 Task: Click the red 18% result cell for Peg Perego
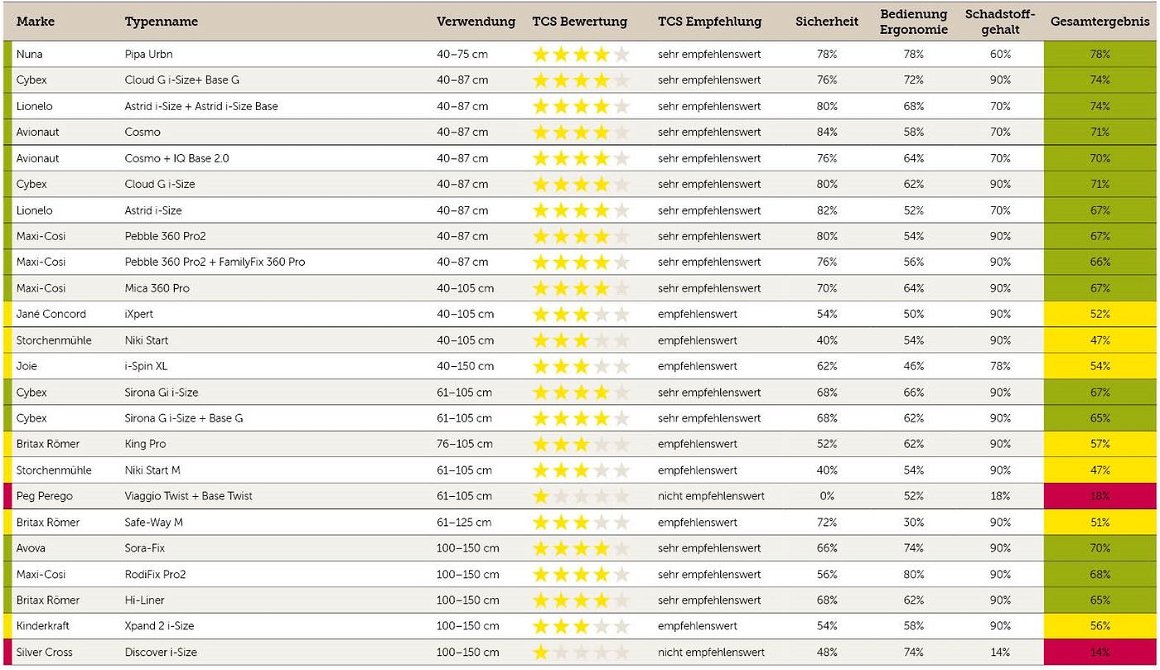click(x=1099, y=497)
